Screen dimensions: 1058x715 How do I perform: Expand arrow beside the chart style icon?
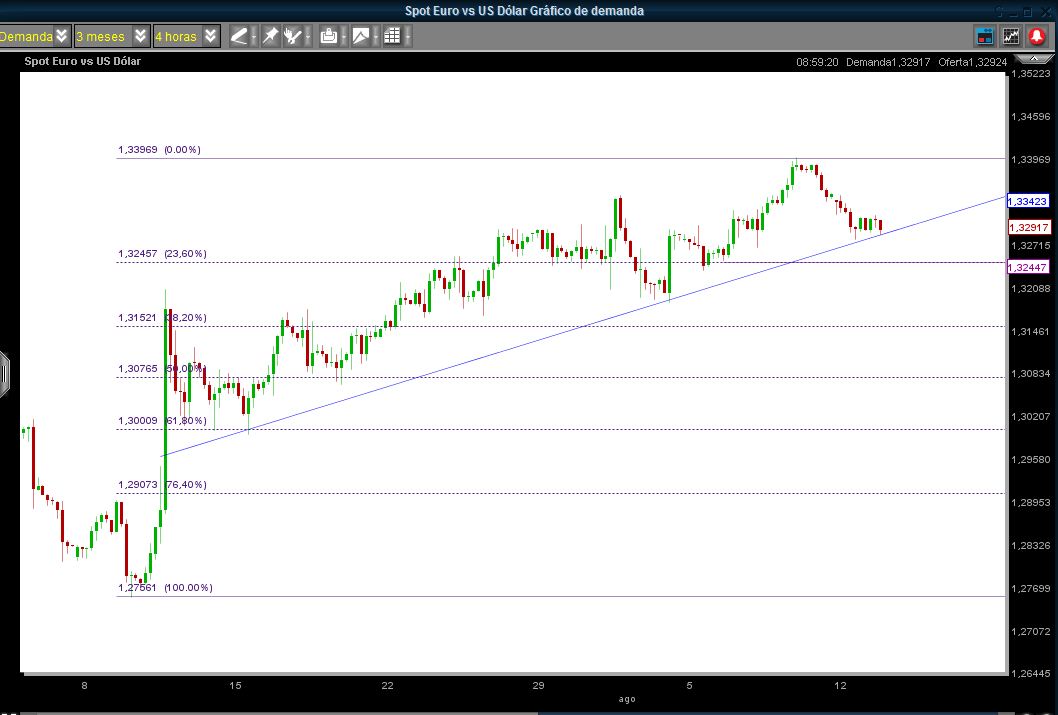pos(377,36)
